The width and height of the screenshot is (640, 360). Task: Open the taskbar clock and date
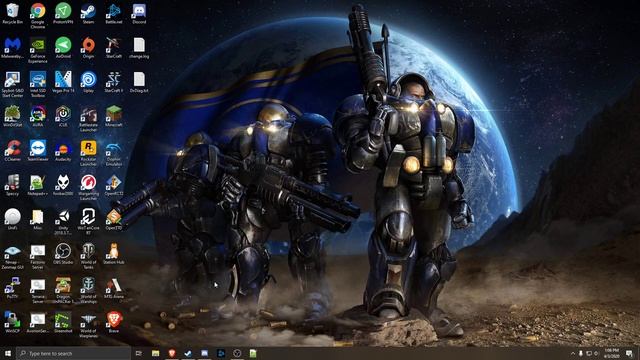tap(611, 353)
